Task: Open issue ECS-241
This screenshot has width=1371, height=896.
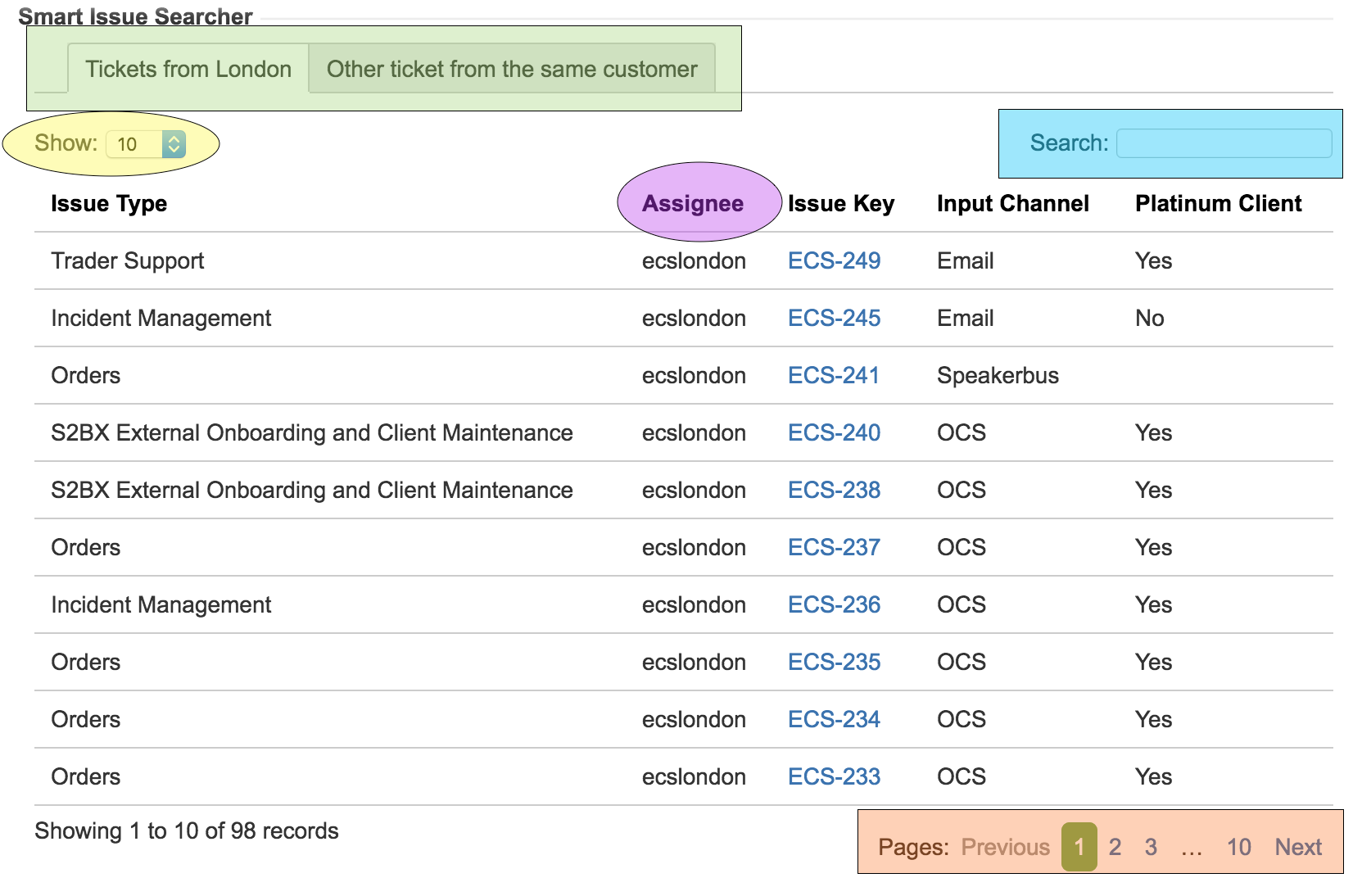Action: 833,375
